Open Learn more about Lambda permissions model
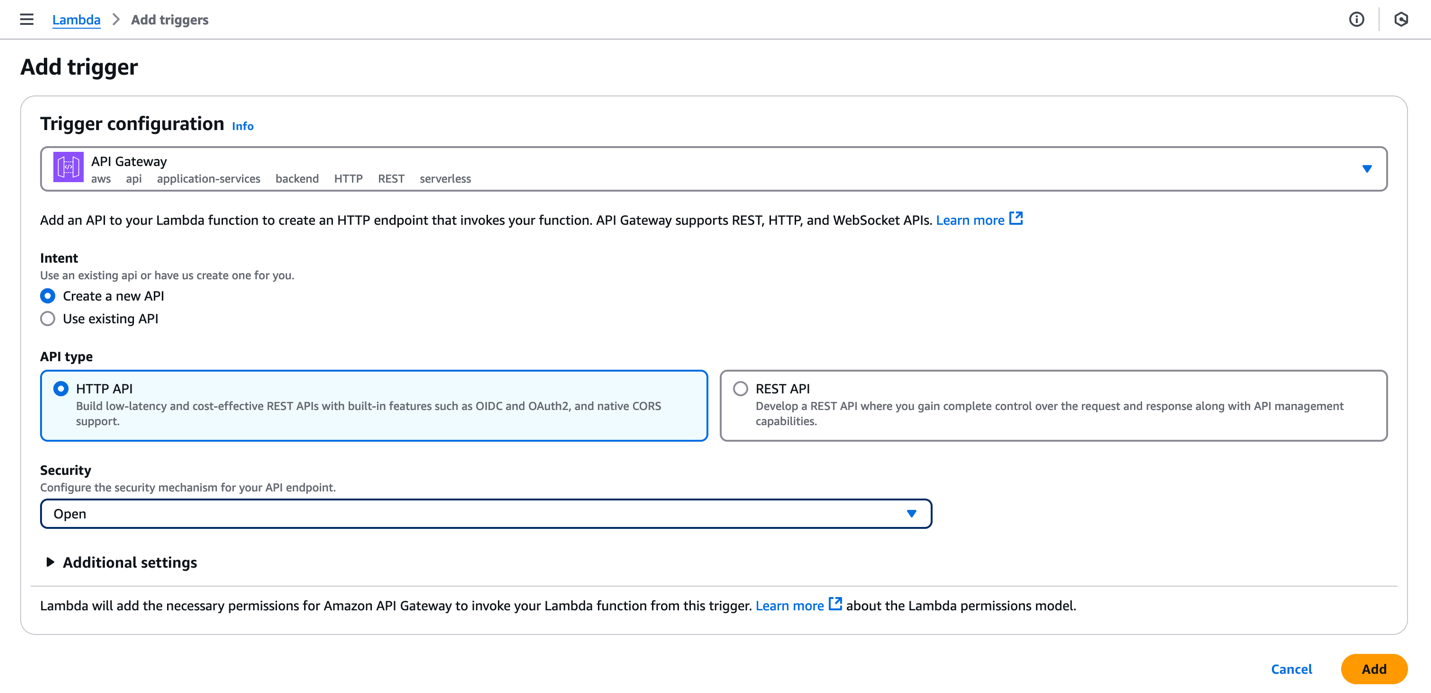The height and width of the screenshot is (693, 1431). click(x=789, y=606)
